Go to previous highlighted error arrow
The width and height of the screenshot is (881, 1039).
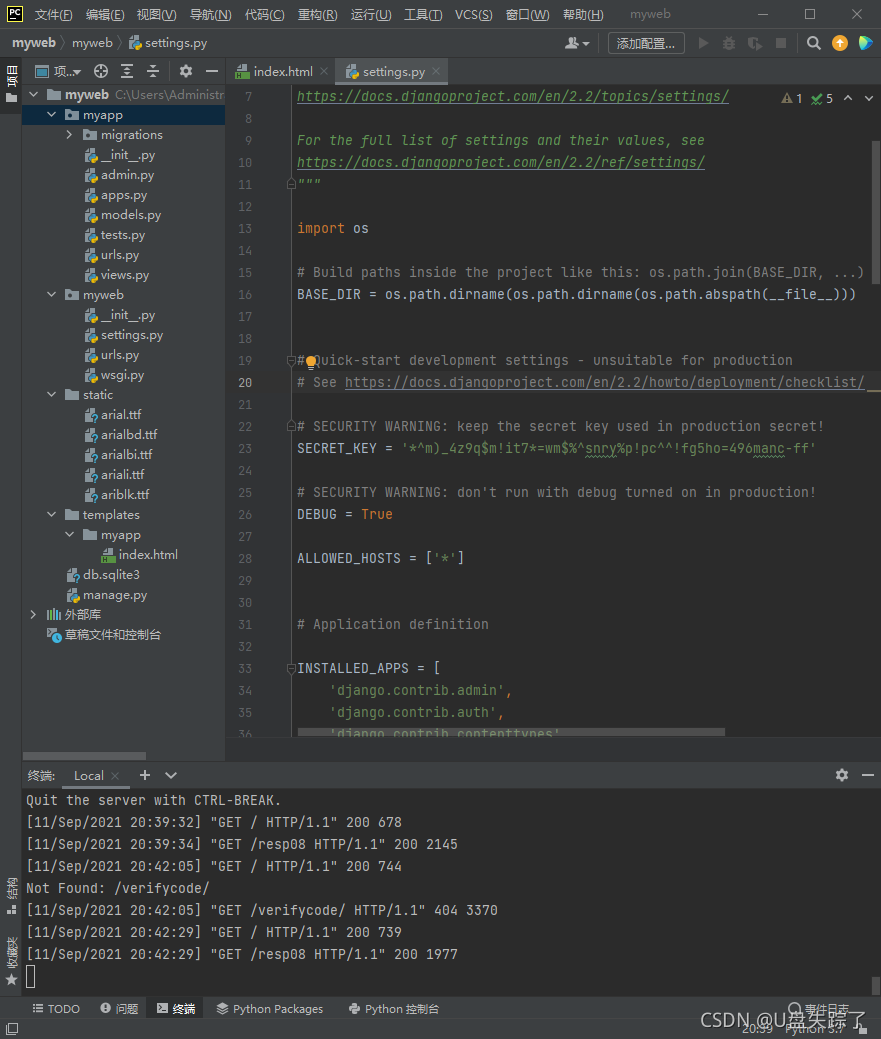[848, 97]
